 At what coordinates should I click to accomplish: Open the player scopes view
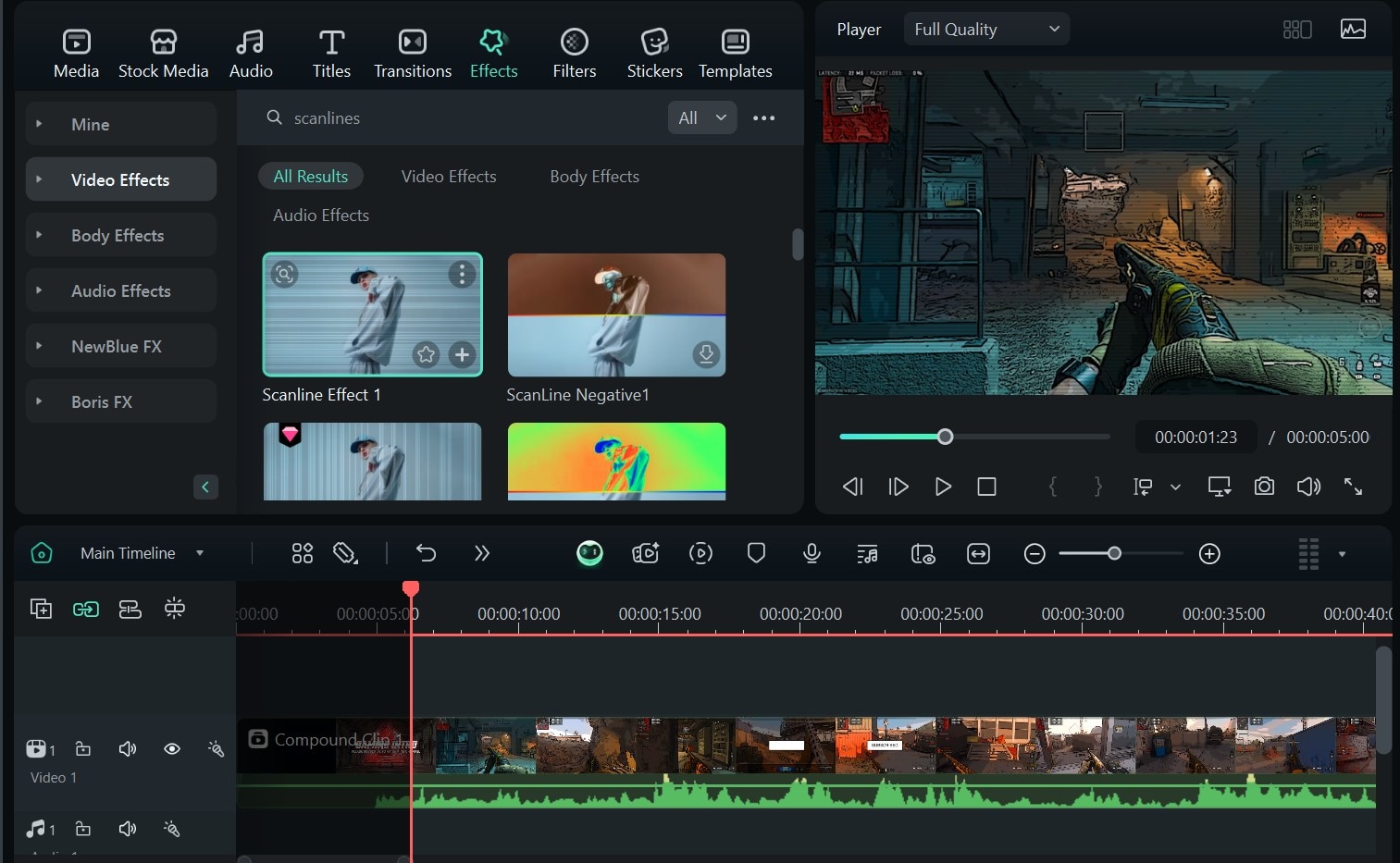1353,29
